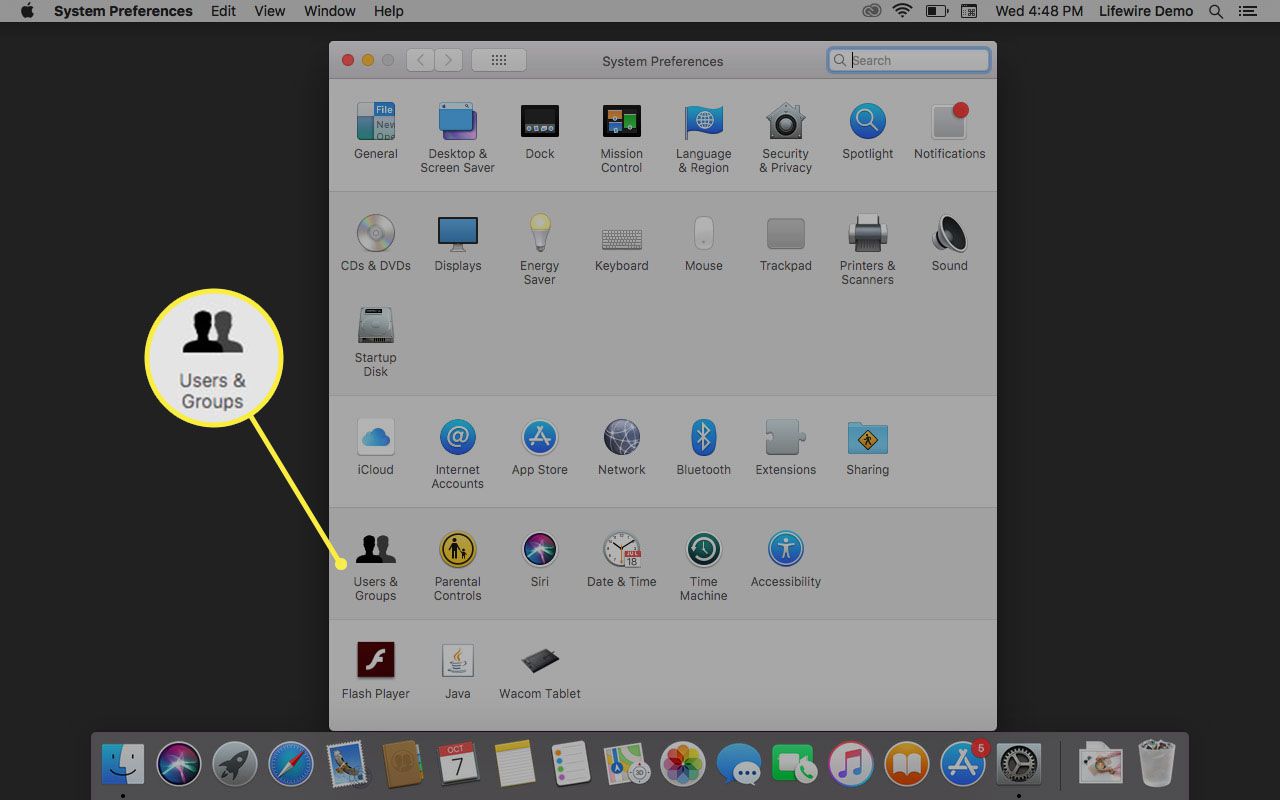Open the View menu
The image size is (1280, 800).
tap(270, 11)
